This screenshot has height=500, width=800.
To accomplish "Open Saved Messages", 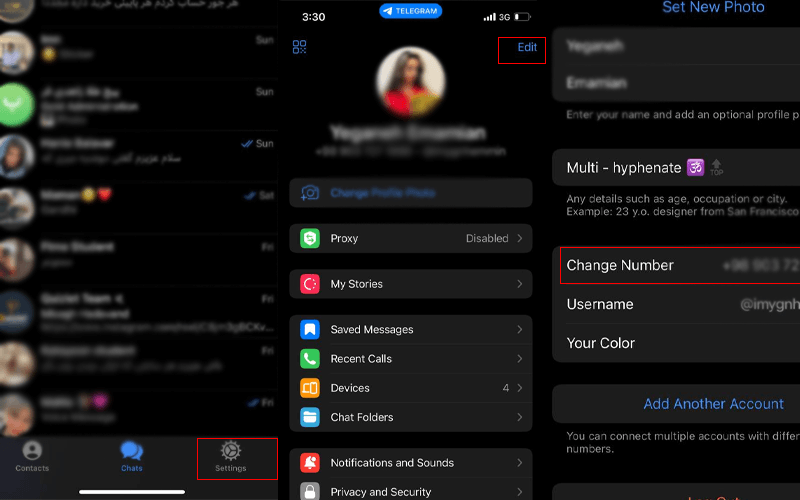I will pos(411,330).
